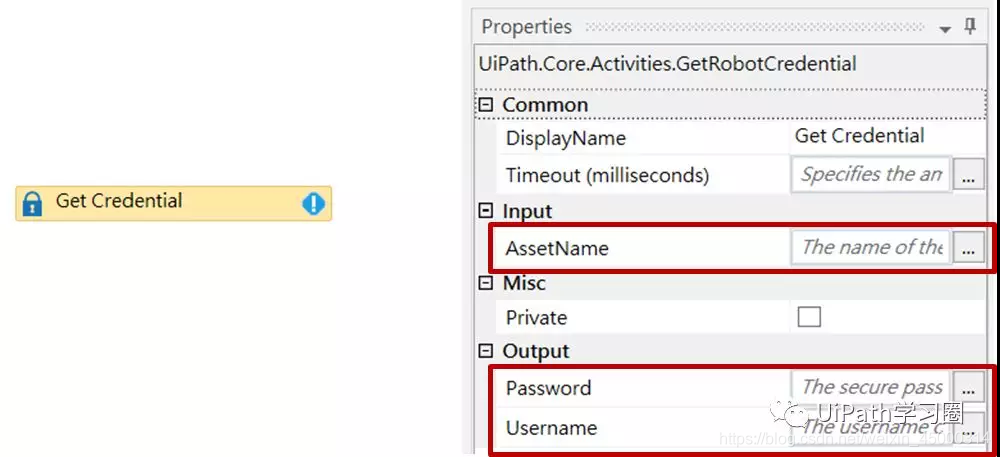
Task: Pin the Properties panel
Action: [969, 27]
